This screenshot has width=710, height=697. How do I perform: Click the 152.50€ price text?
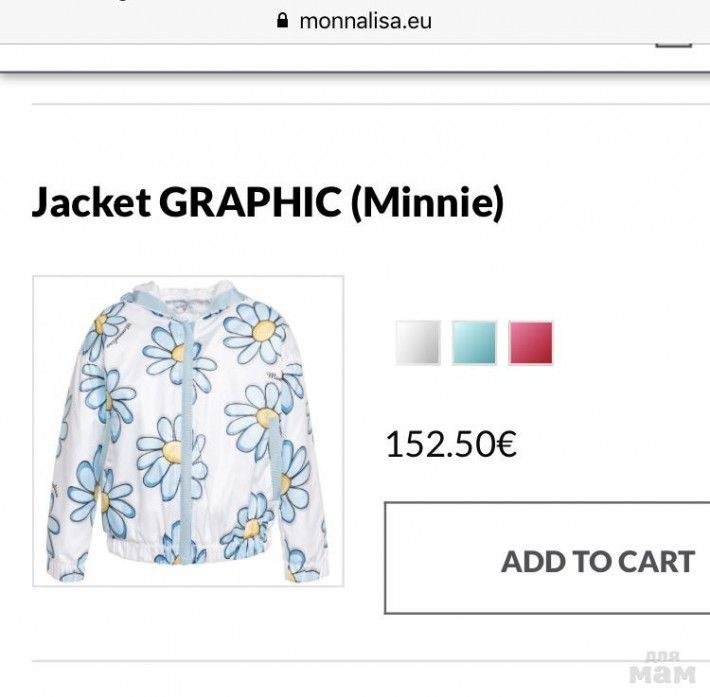pyautogui.click(x=451, y=444)
